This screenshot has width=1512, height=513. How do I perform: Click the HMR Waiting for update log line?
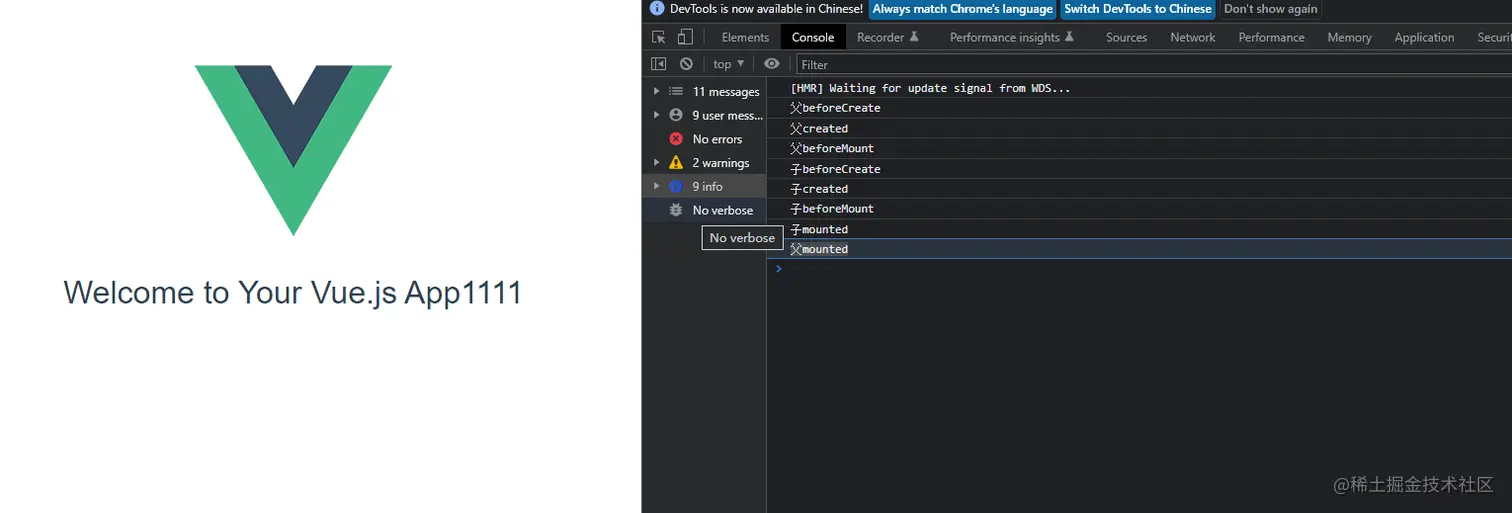1139,88
